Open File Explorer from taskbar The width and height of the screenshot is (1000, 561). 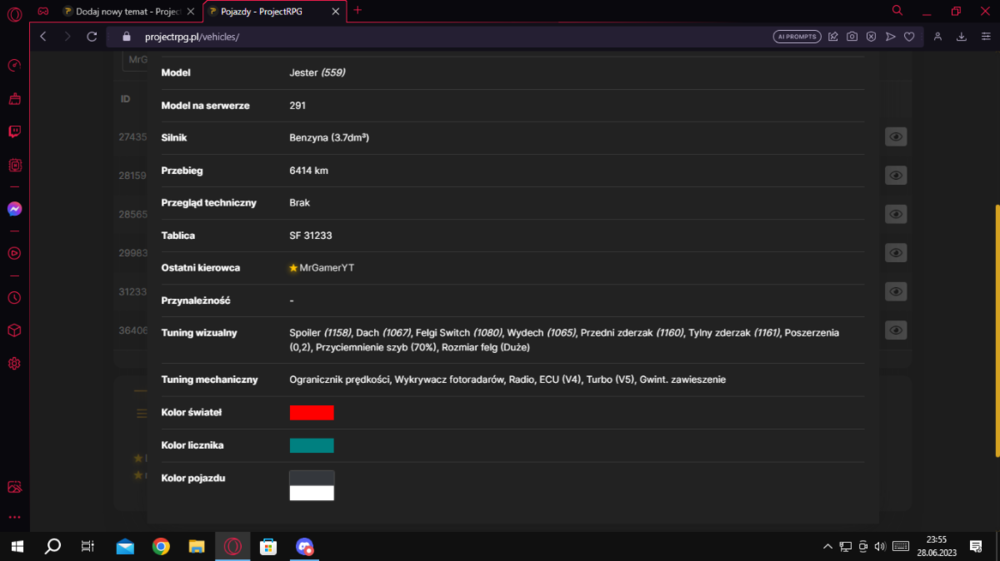click(x=196, y=546)
